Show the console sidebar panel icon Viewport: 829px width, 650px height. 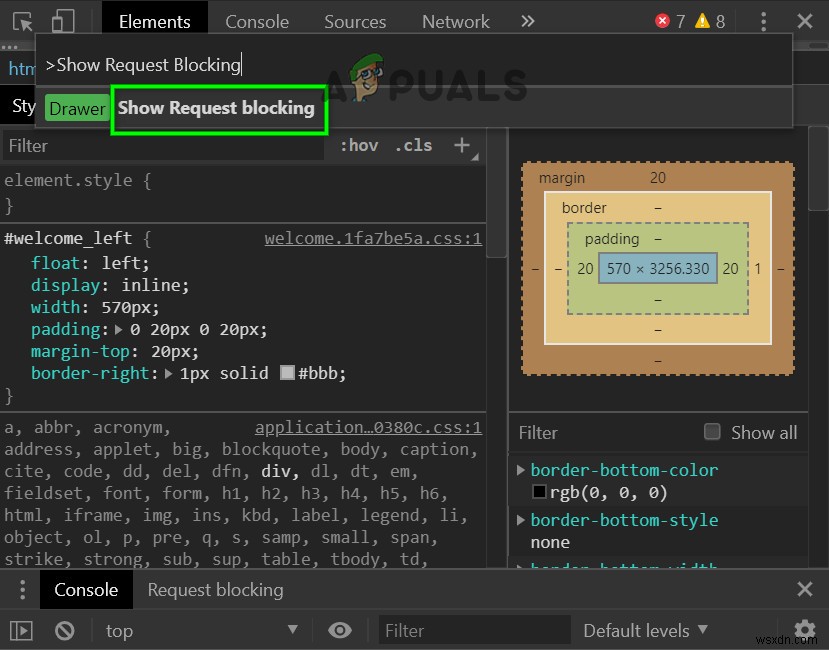(21, 630)
